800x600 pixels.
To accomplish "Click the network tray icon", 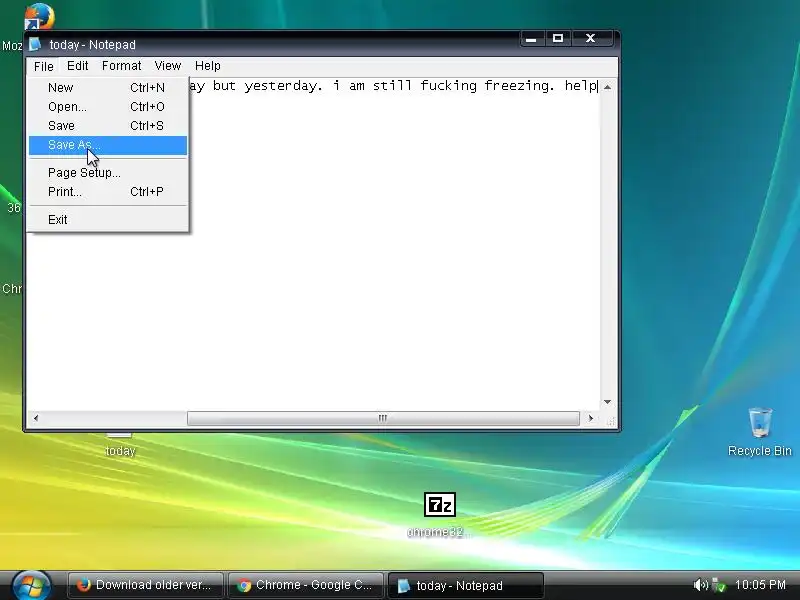I will pyautogui.click(x=718, y=585).
